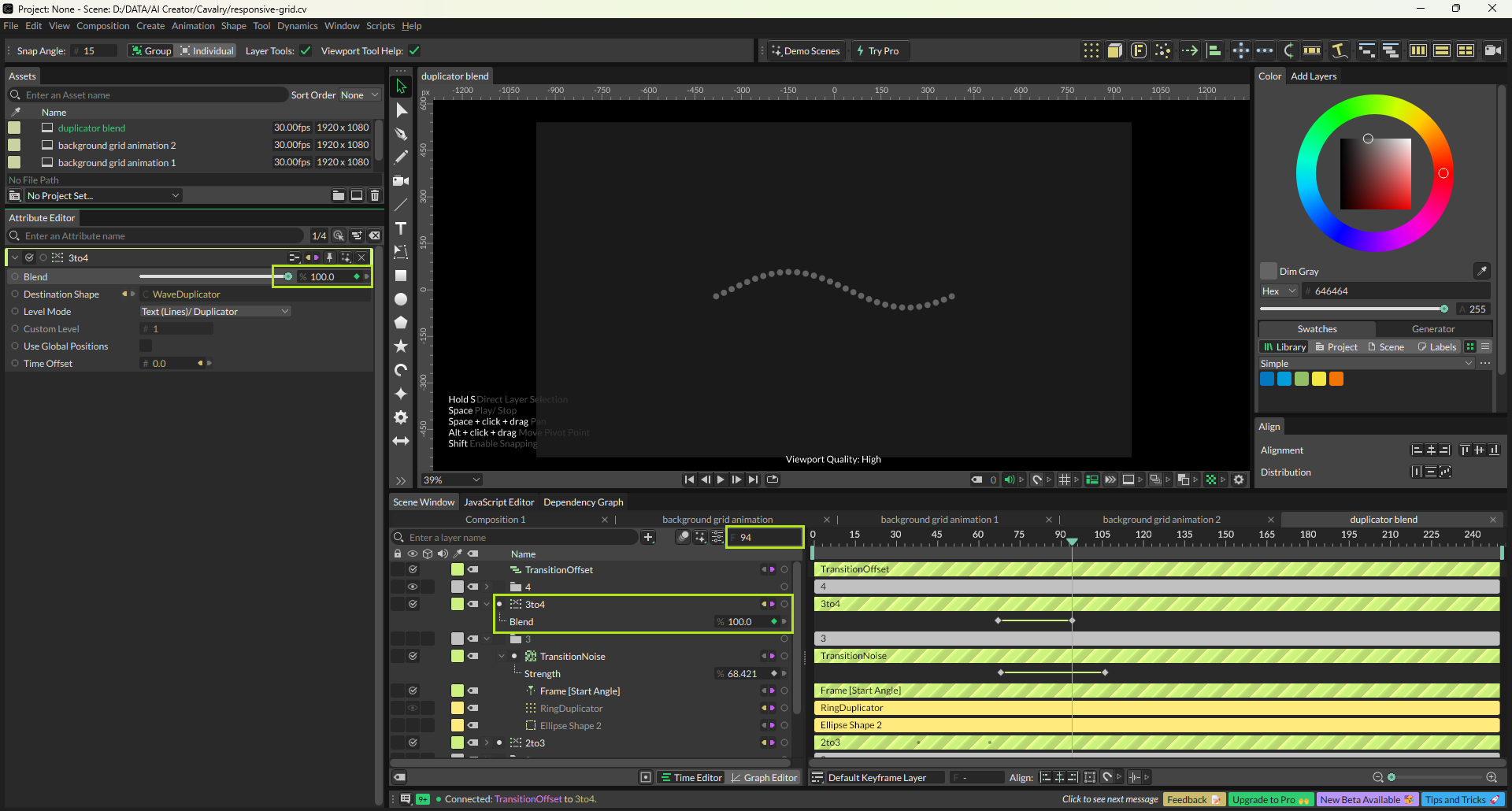The width and height of the screenshot is (1512, 811).
Task: Click the Demo Scenes button
Action: tap(806, 51)
